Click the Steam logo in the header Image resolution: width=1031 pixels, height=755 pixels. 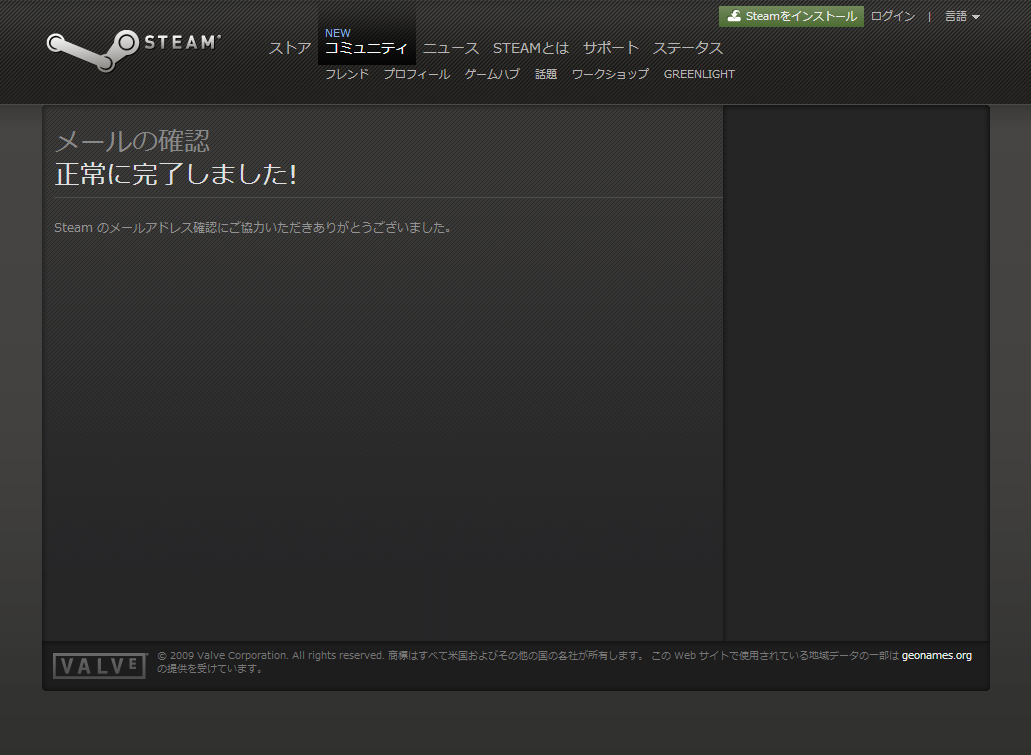(x=134, y=50)
